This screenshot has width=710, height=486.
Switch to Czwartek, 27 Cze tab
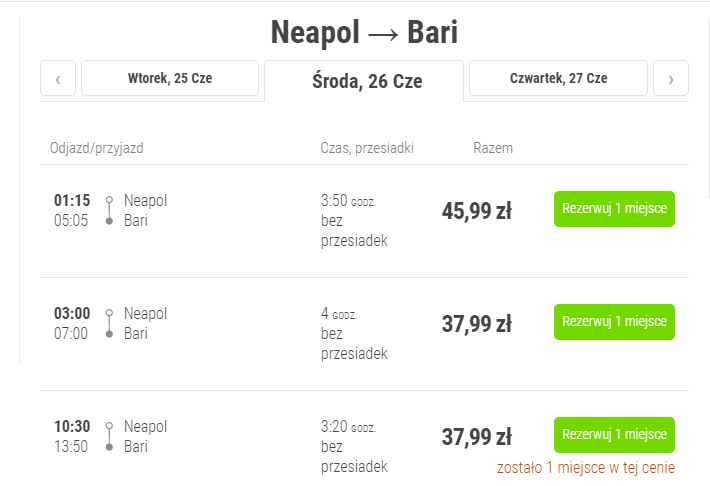[558, 78]
